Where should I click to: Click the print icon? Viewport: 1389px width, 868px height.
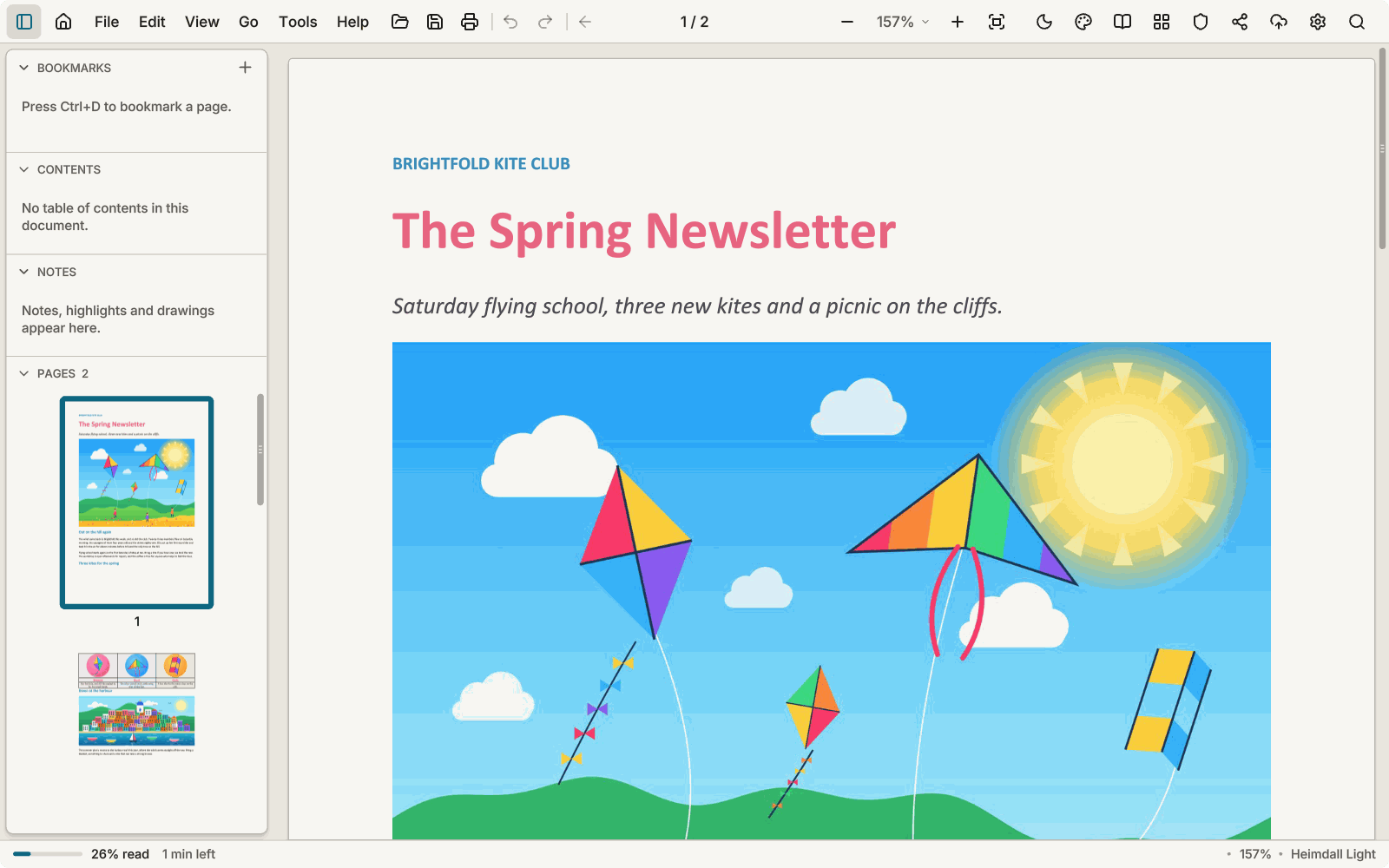point(470,22)
